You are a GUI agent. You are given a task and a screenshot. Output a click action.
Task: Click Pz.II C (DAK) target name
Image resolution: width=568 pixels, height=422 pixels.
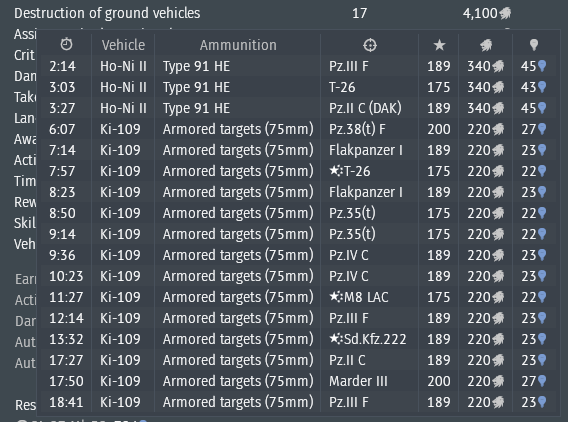365,108
